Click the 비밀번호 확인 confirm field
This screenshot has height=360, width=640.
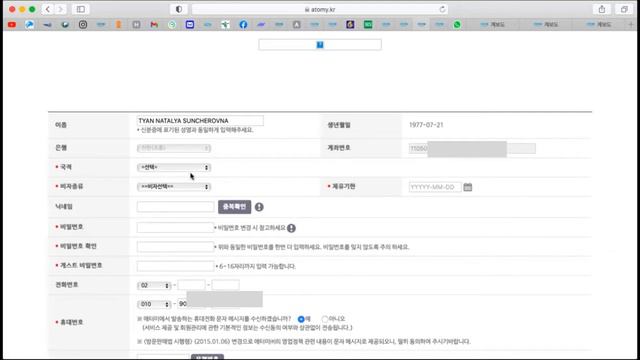(x=176, y=247)
